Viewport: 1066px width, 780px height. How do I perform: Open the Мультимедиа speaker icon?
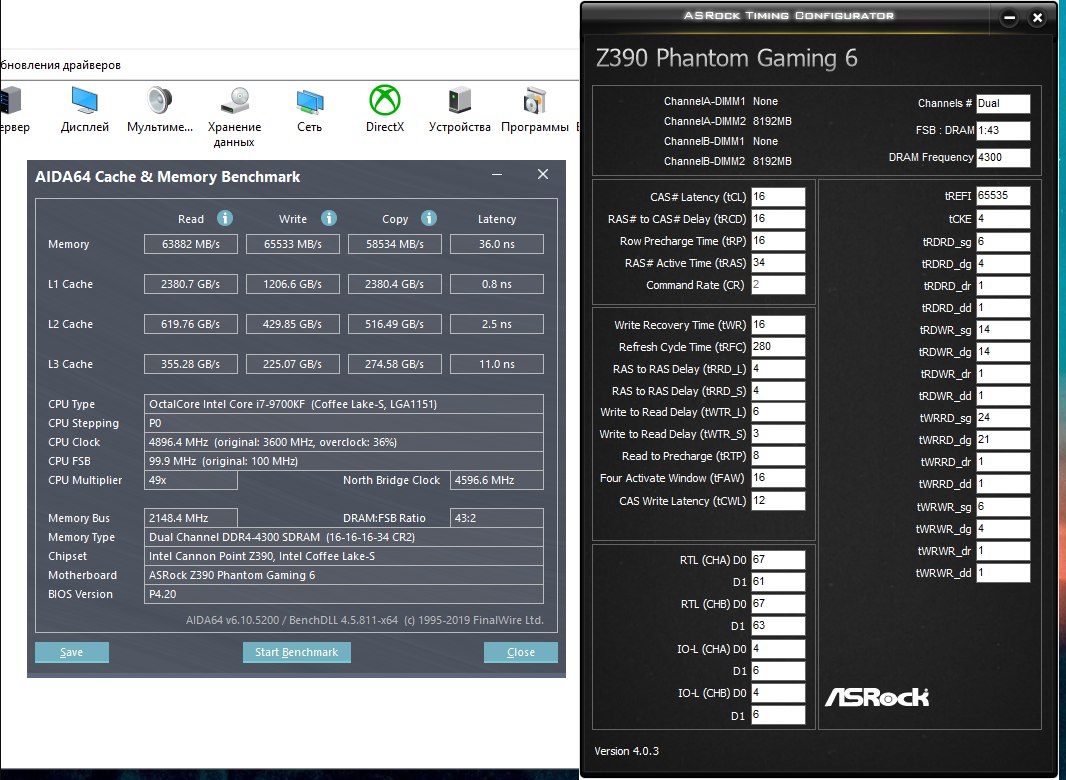click(160, 101)
